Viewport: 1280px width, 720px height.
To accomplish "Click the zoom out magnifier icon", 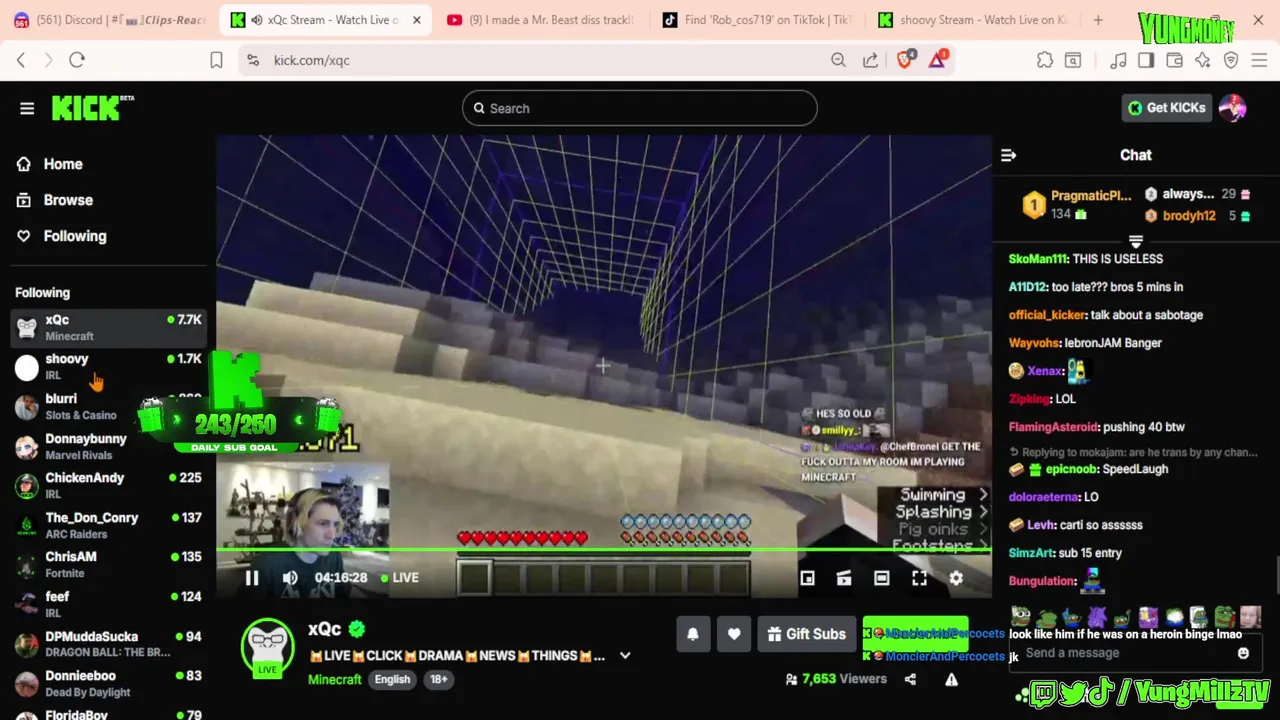I will pyautogui.click(x=838, y=60).
